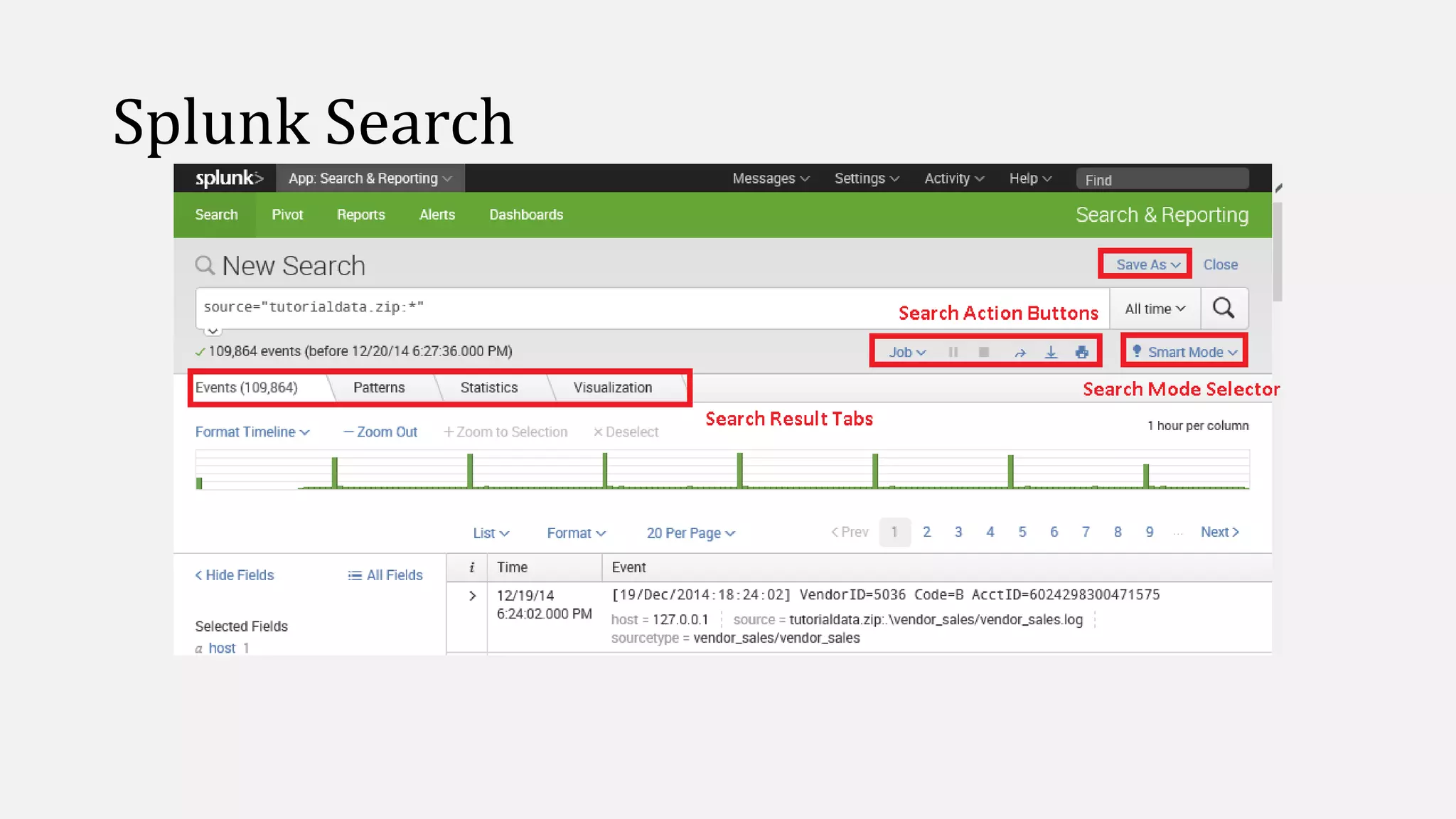Click Close link
Viewport: 1456px width, 819px height.
point(1220,264)
